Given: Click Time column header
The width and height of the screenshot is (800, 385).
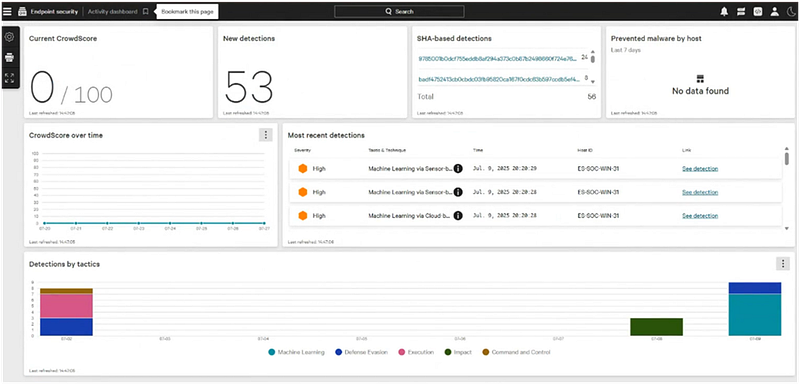Looking at the screenshot, I should tap(478, 150).
